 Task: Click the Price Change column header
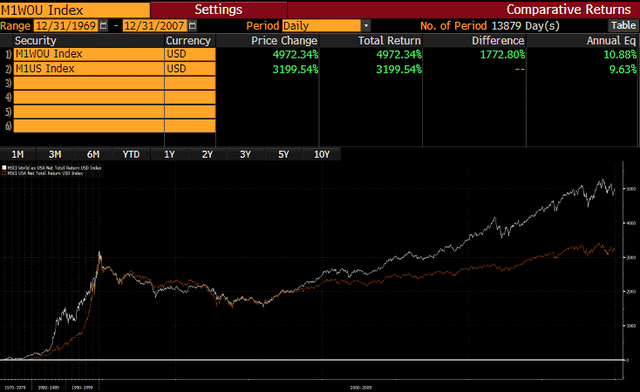(284, 41)
